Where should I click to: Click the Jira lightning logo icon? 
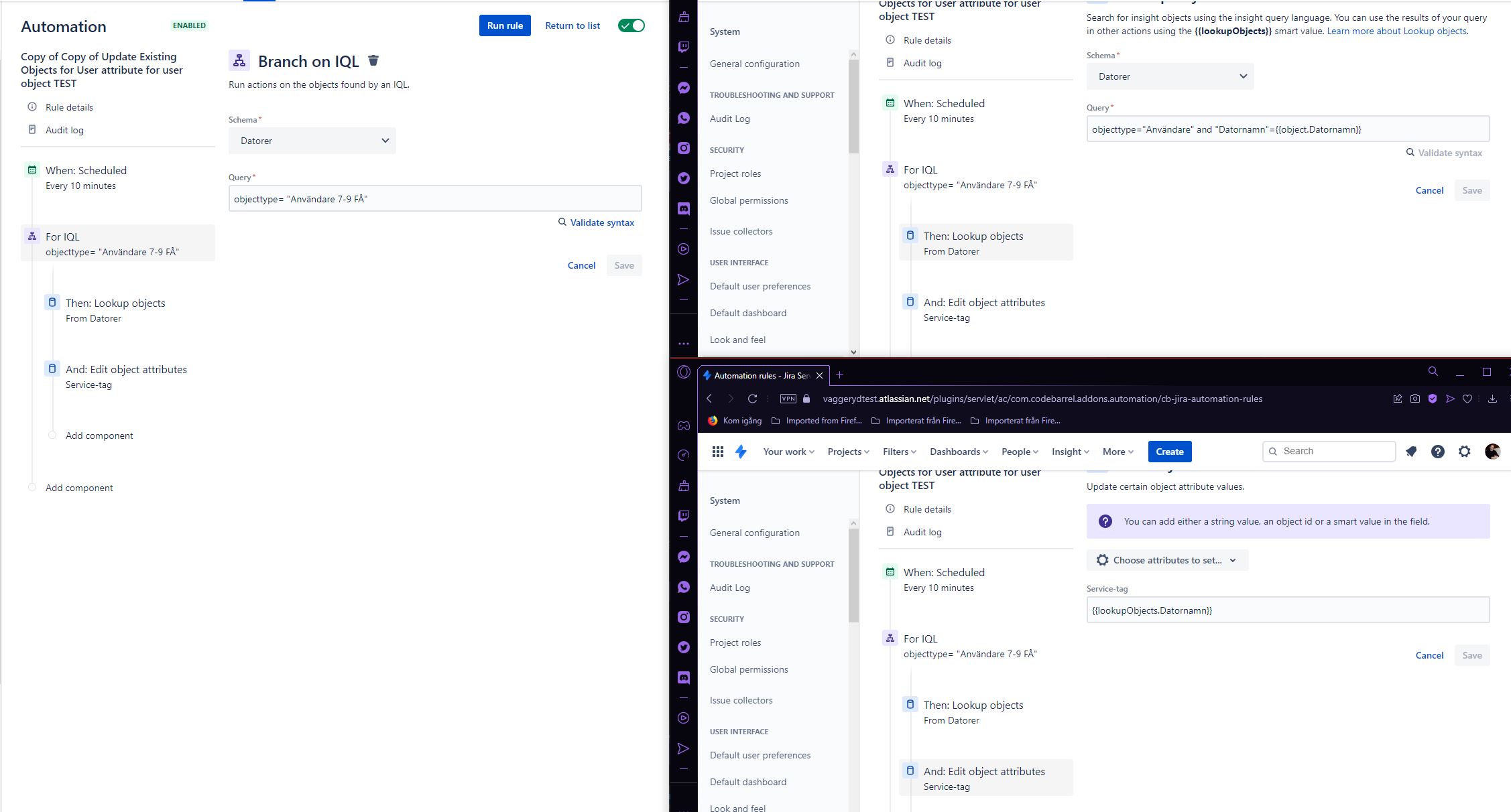pyautogui.click(x=741, y=452)
